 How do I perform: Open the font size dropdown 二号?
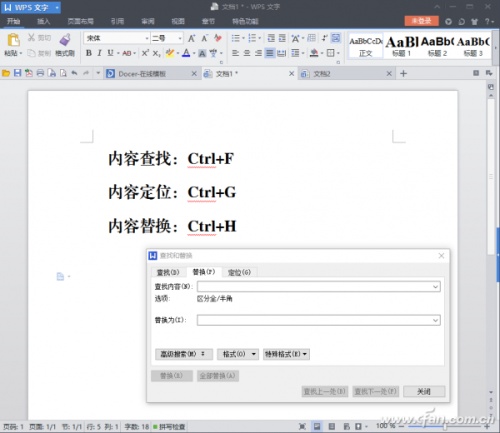[x=167, y=38]
